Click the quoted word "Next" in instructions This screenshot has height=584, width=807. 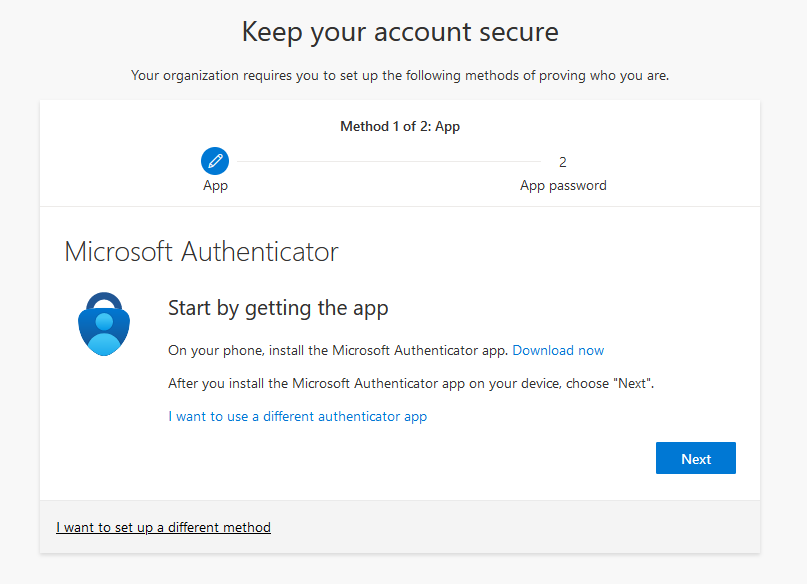click(x=633, y=383)
